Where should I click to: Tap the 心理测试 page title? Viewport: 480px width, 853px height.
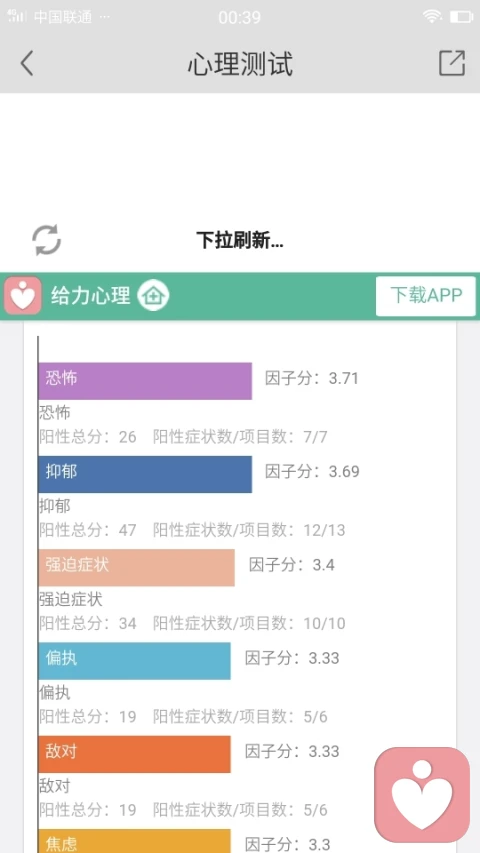click(240, 64)
